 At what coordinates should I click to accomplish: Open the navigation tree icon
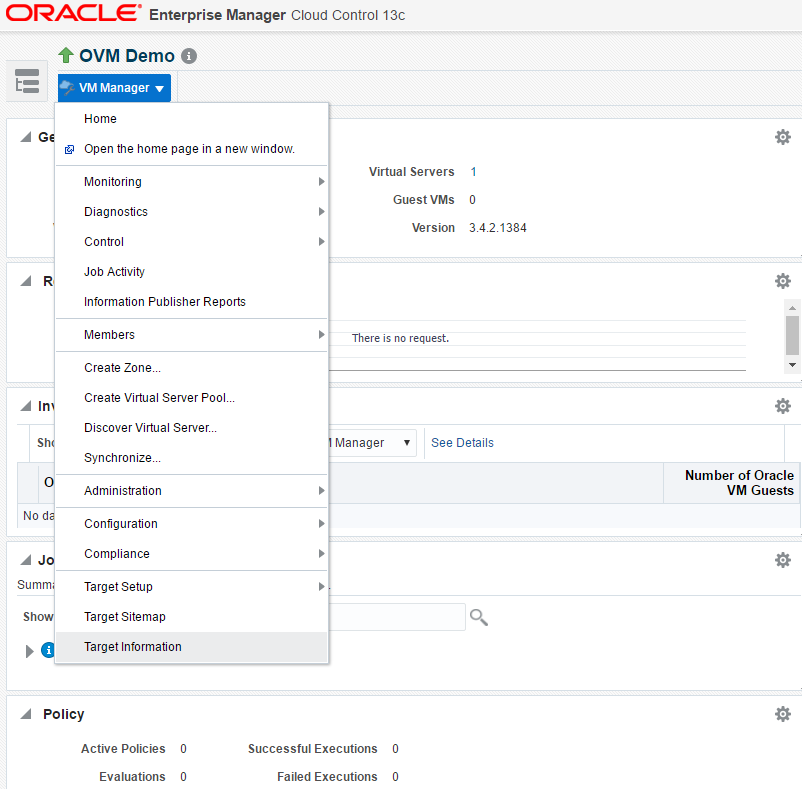coord(27,81)
